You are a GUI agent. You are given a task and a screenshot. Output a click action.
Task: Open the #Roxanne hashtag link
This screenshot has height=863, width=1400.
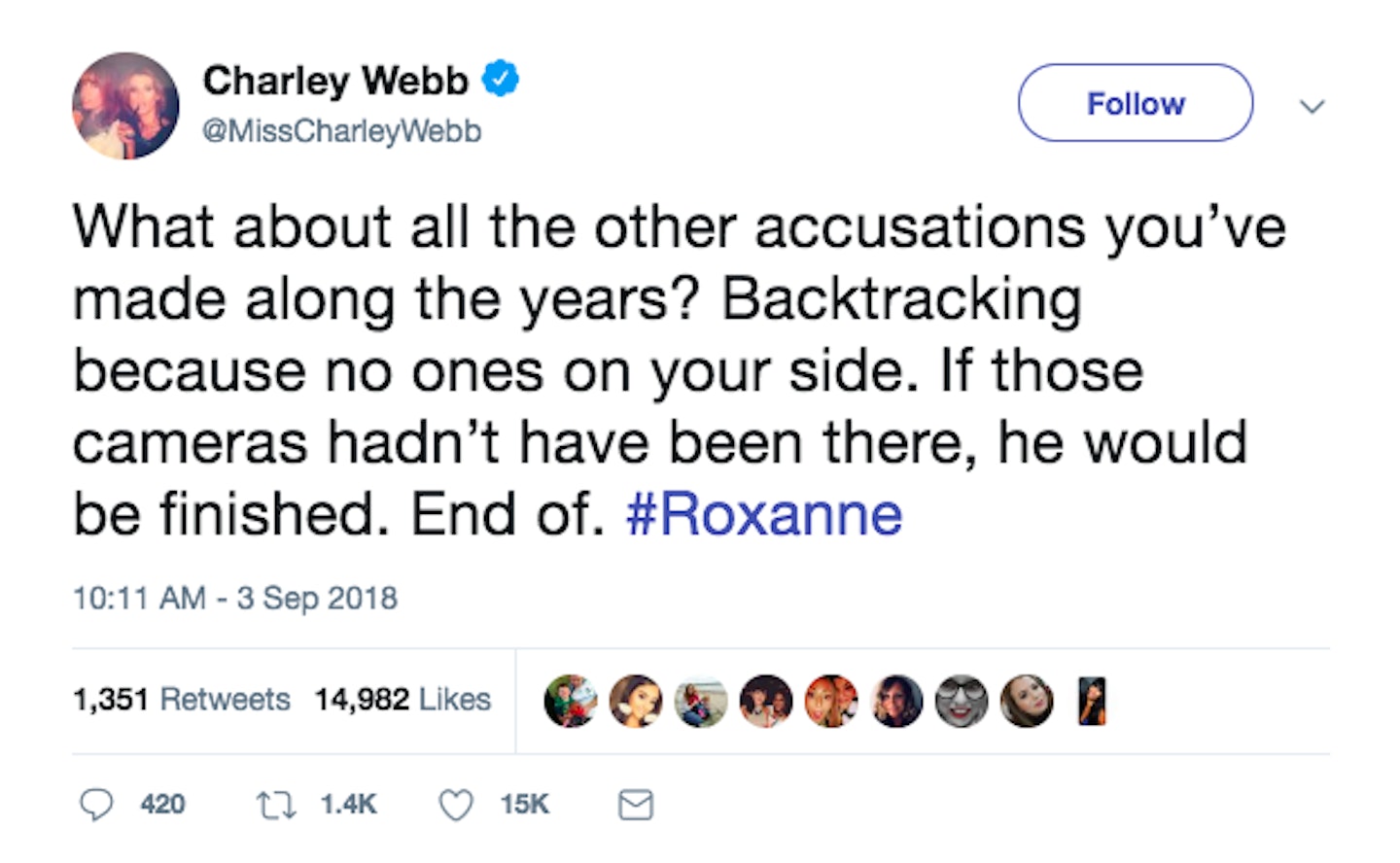(764, 515)
